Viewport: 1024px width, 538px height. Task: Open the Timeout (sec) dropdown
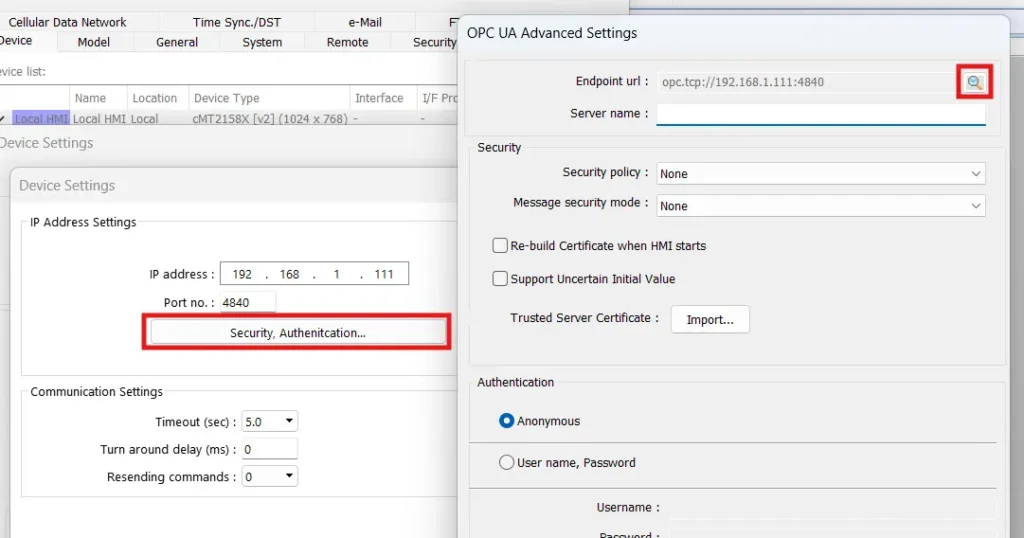270,422
